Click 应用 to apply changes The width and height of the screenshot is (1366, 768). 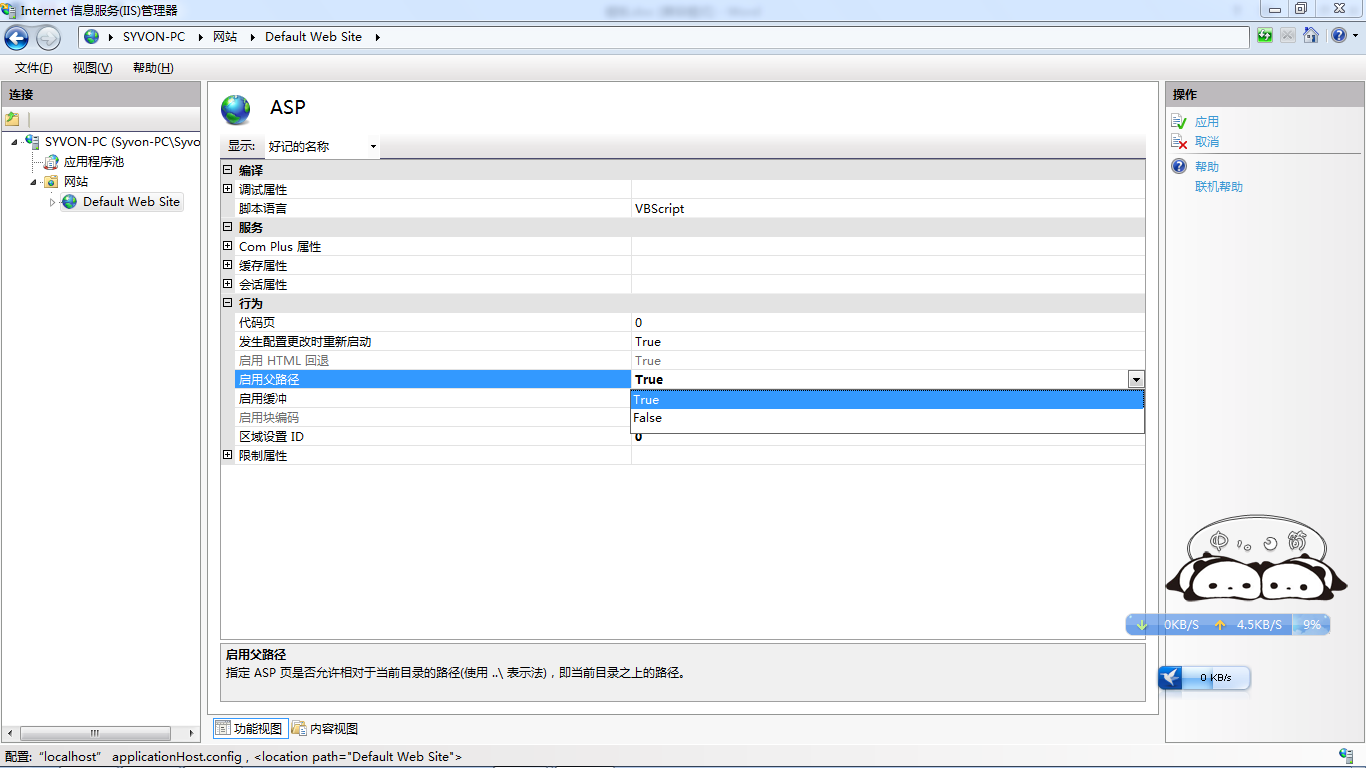tap(1206, 122)
